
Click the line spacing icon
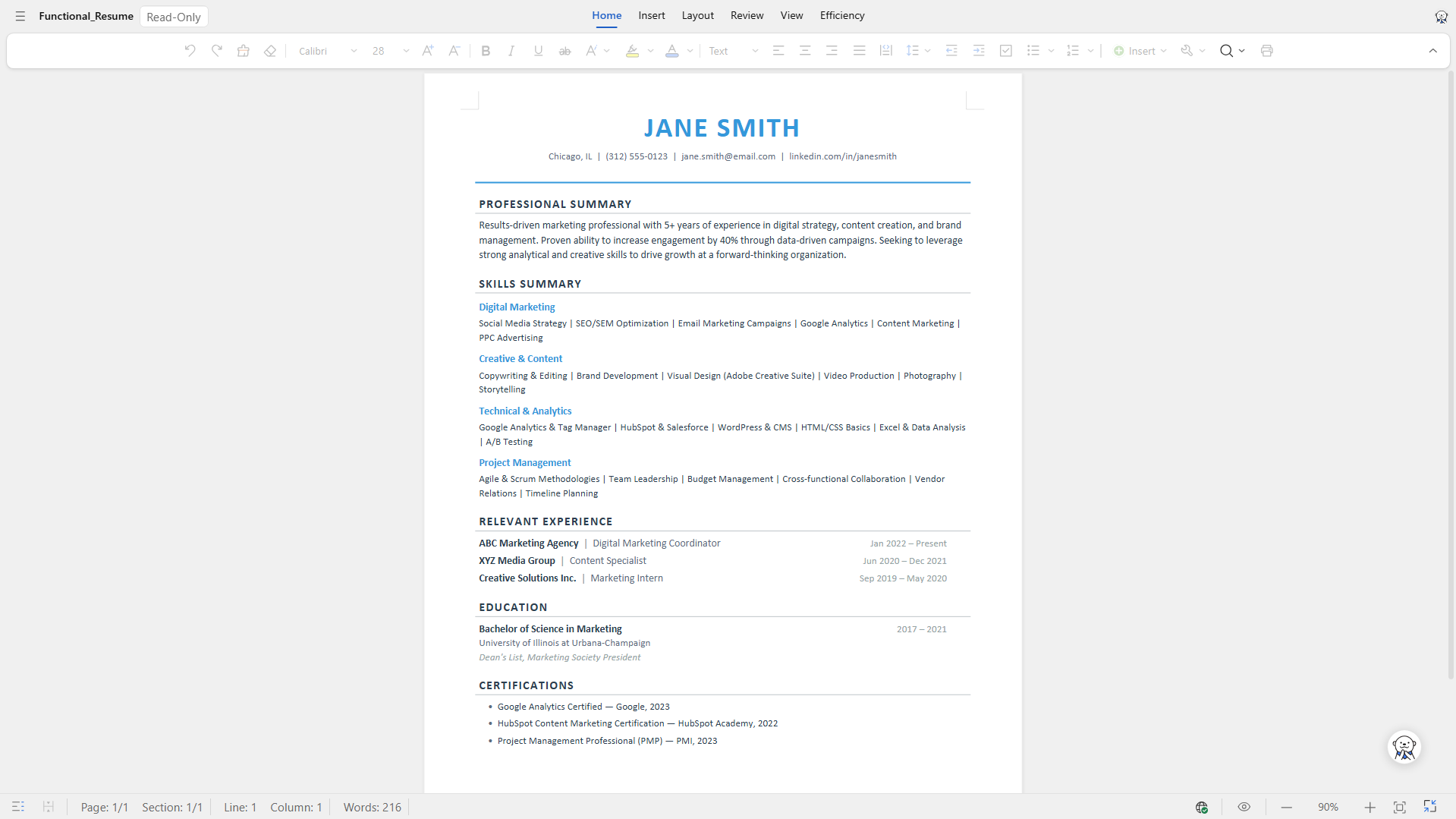pos(913,51)
